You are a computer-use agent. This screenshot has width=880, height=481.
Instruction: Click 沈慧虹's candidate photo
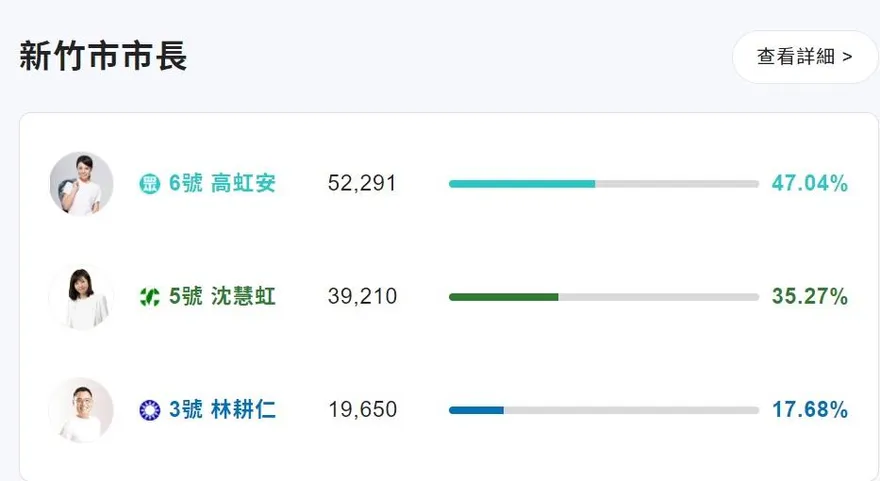point(81,297)
